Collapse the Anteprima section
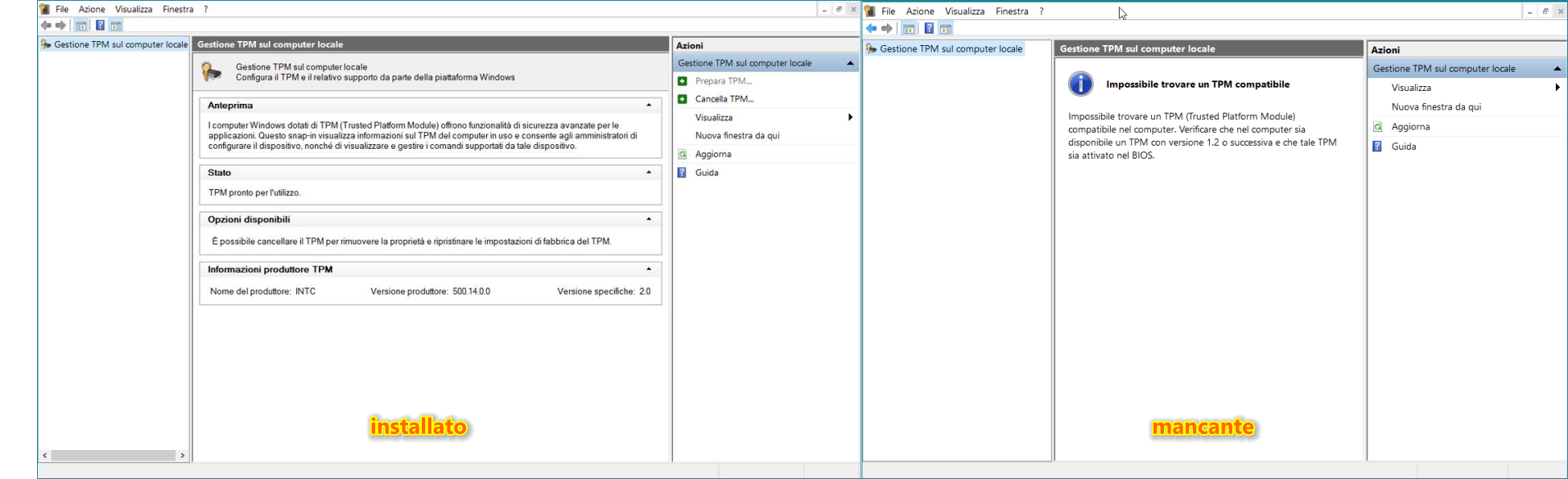 (649, 105)
